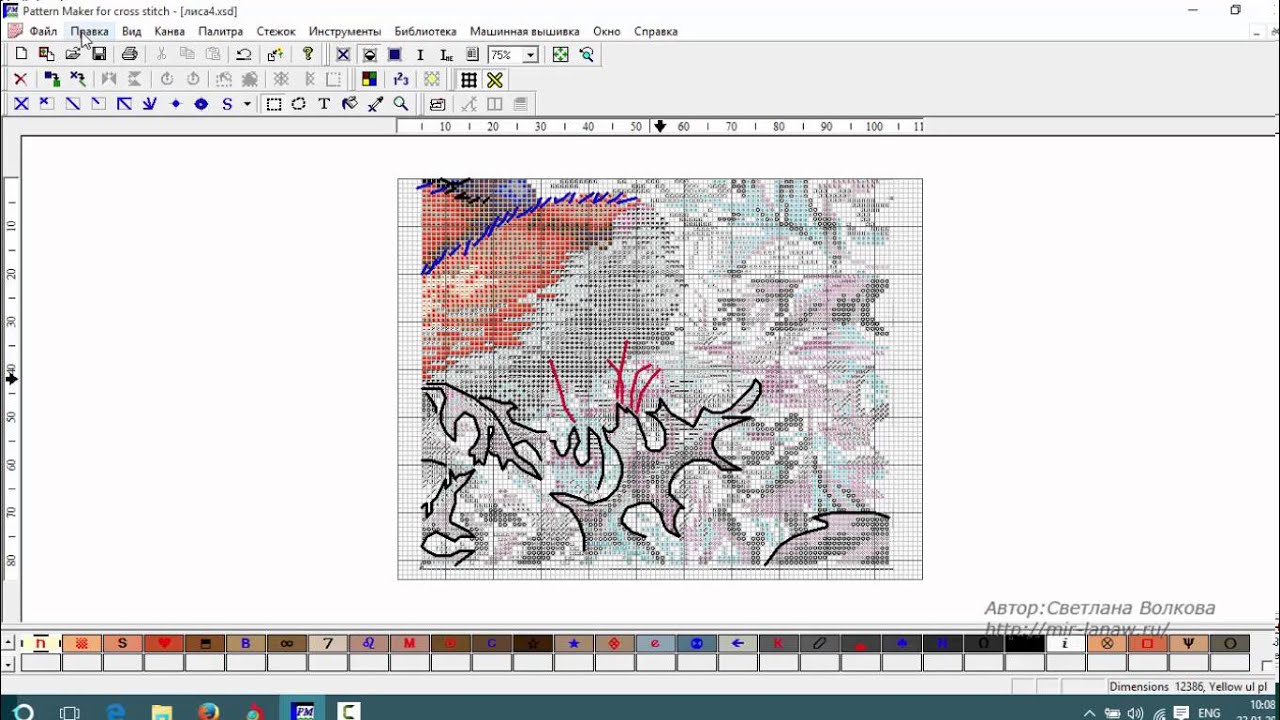Select red heart palette color
The image size is (1280, 720).
tap(164, 643)
